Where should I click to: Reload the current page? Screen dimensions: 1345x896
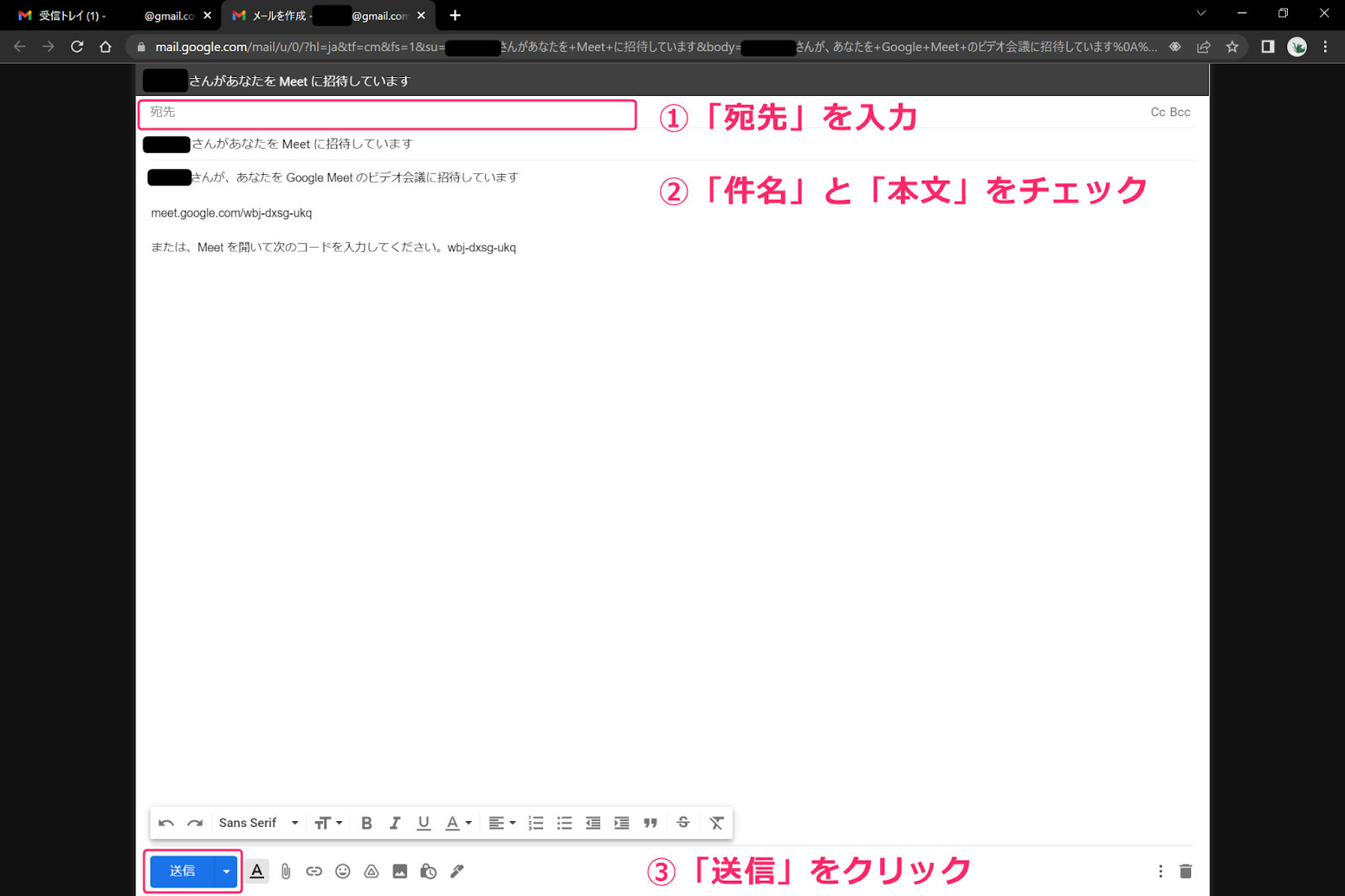[76, 46]
